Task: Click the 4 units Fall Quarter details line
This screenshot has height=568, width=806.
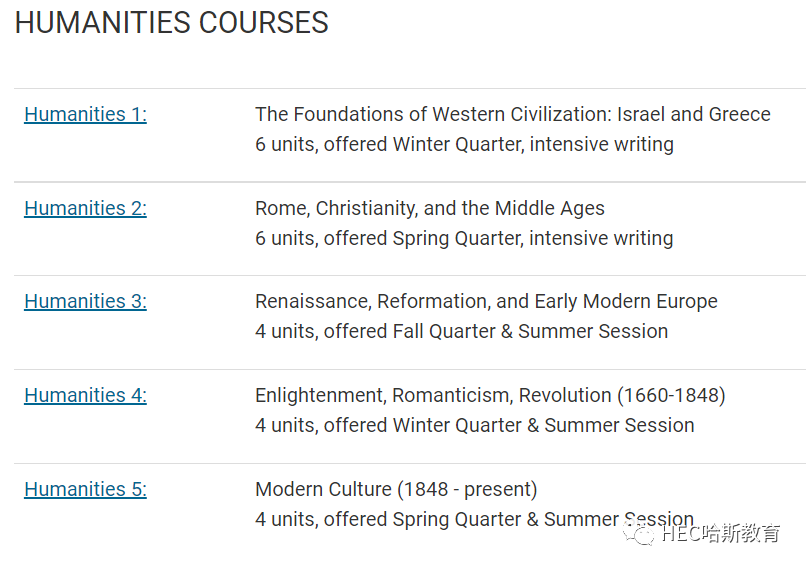Action: [462, 332]
